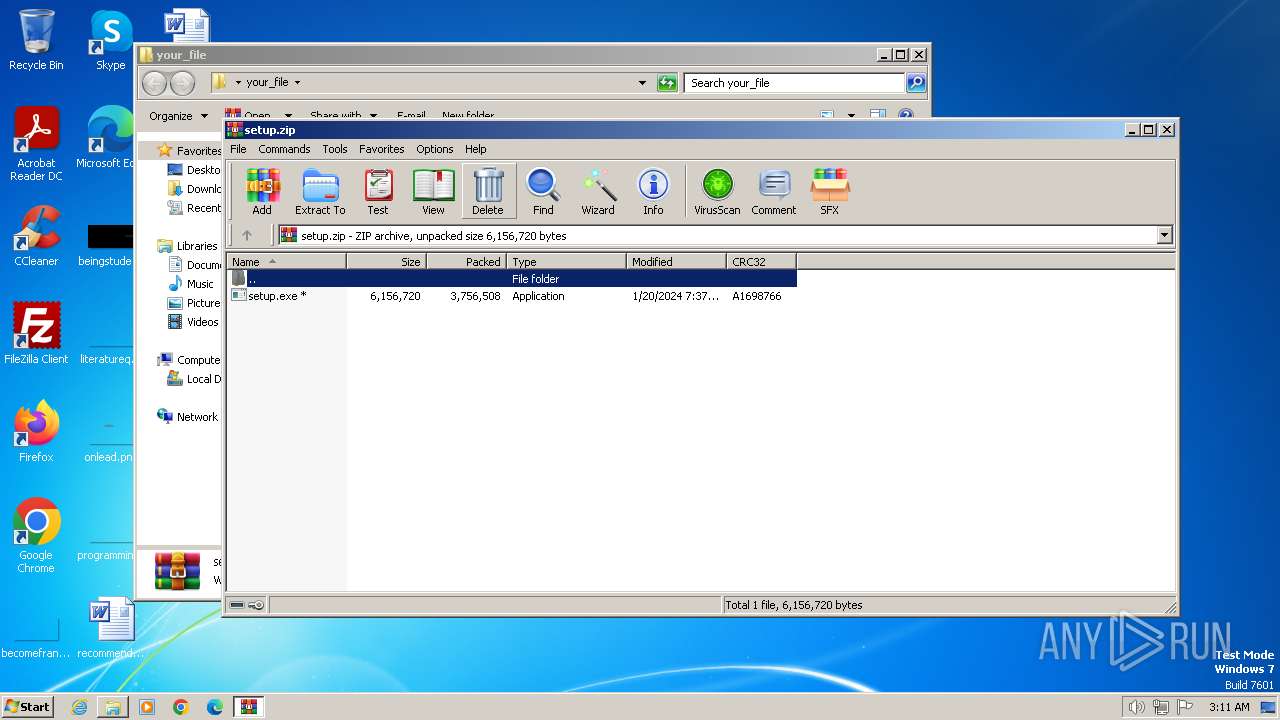Open the Organize dropdown in Explorer

pos(178,116)
